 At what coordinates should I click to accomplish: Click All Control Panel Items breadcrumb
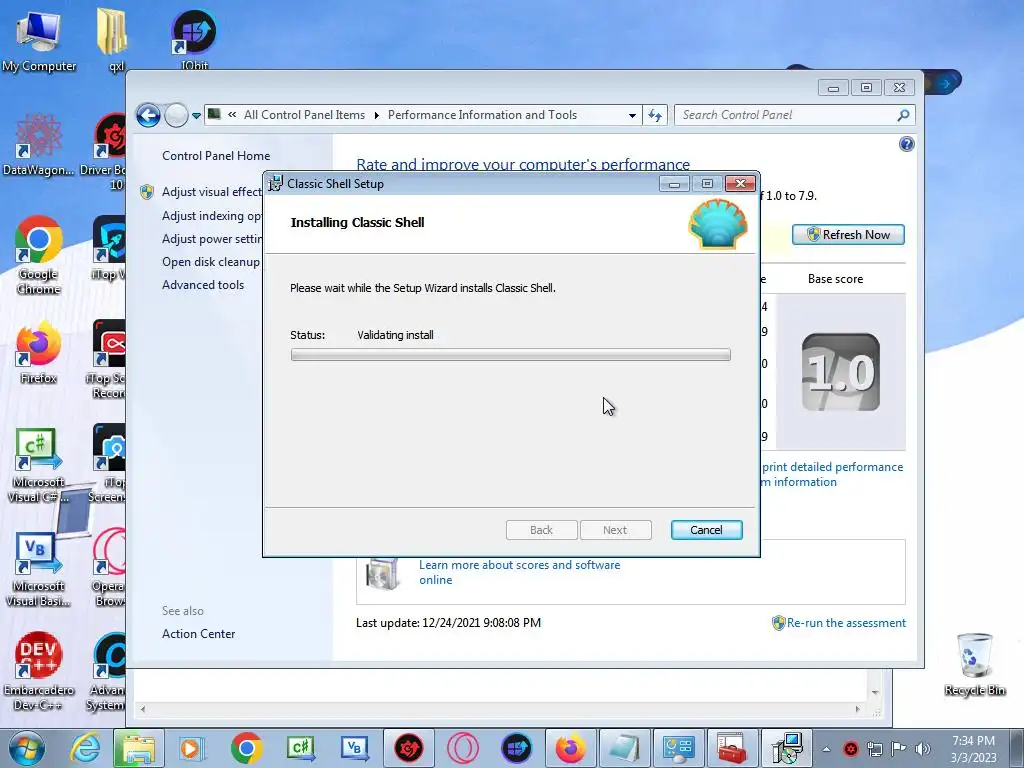[304, 115]
